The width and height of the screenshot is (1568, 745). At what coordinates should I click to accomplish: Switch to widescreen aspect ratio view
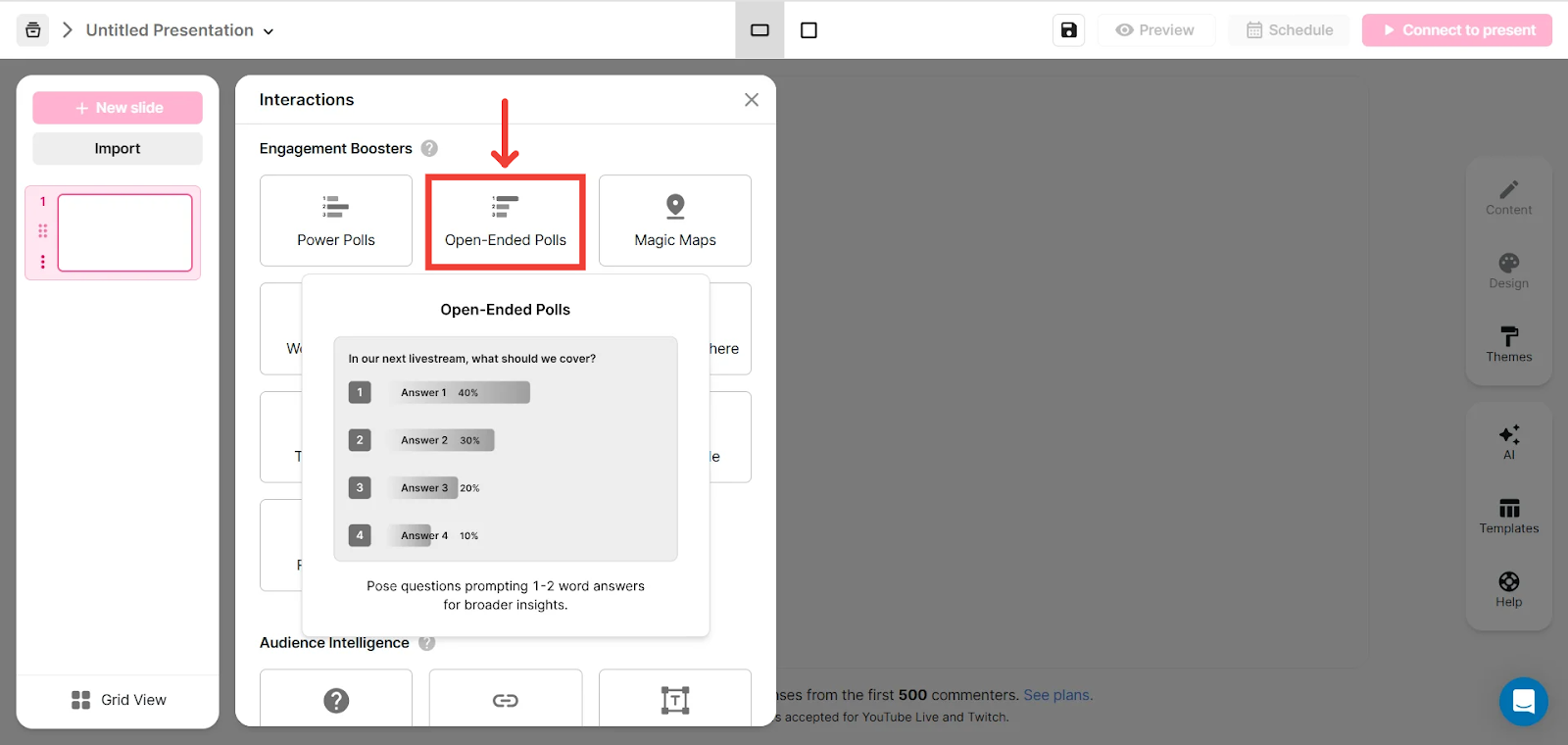click(759, 30)
